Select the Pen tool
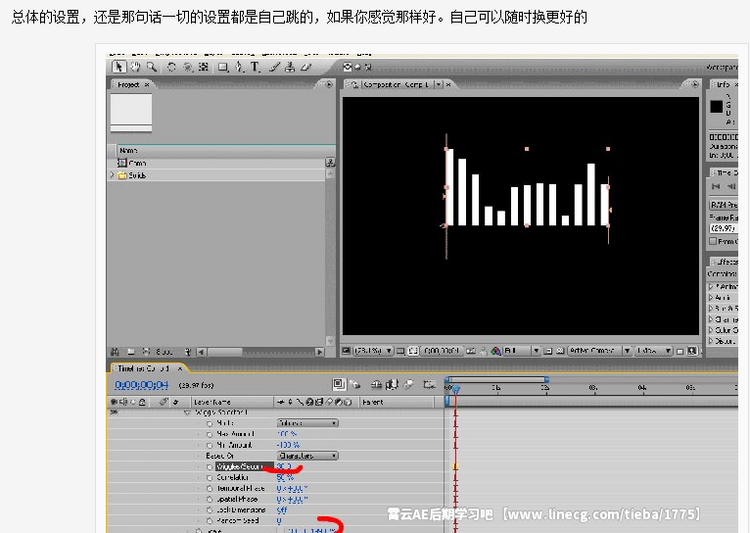Image resolution: width=750 pixels, height=533 pixels. (x=239, y=67)
